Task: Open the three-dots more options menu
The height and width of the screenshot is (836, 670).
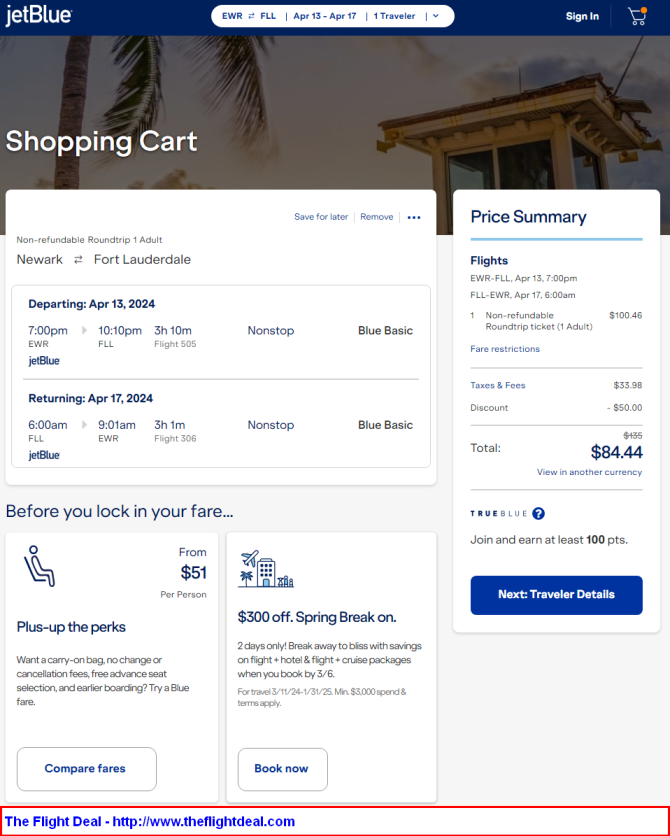Action: [414, 217]
